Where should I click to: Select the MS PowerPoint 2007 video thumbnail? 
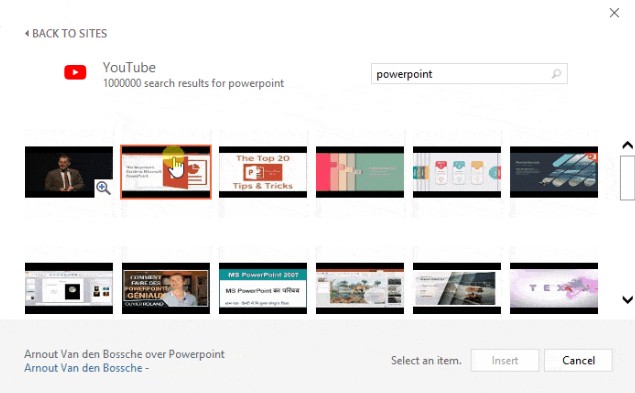(263, 288)
